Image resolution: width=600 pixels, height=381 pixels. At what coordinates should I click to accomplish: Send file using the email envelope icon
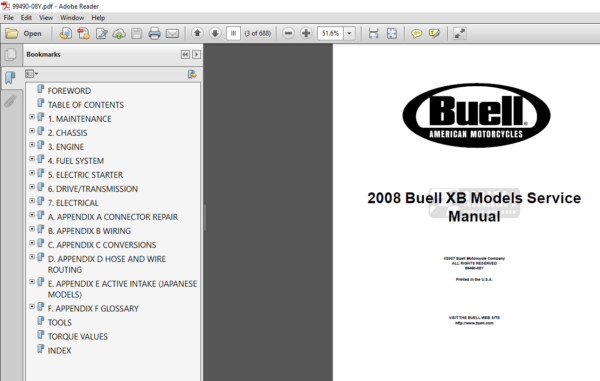pos(172,34)
